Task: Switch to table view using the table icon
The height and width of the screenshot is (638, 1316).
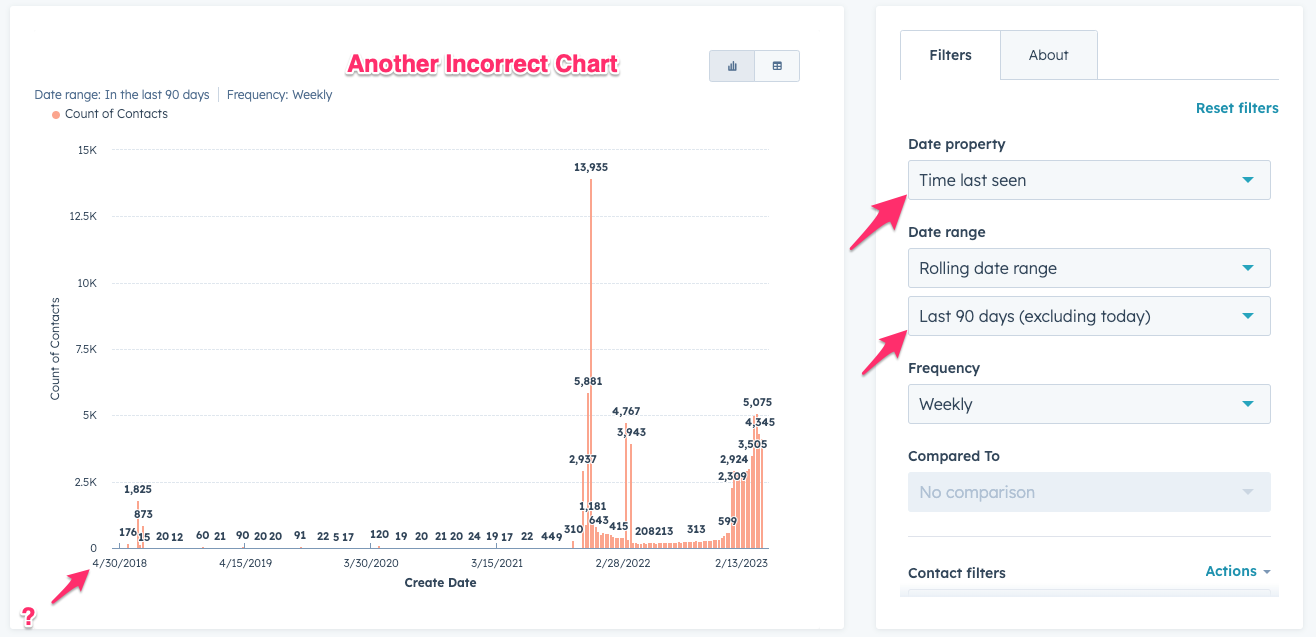Action: point(777,65)
